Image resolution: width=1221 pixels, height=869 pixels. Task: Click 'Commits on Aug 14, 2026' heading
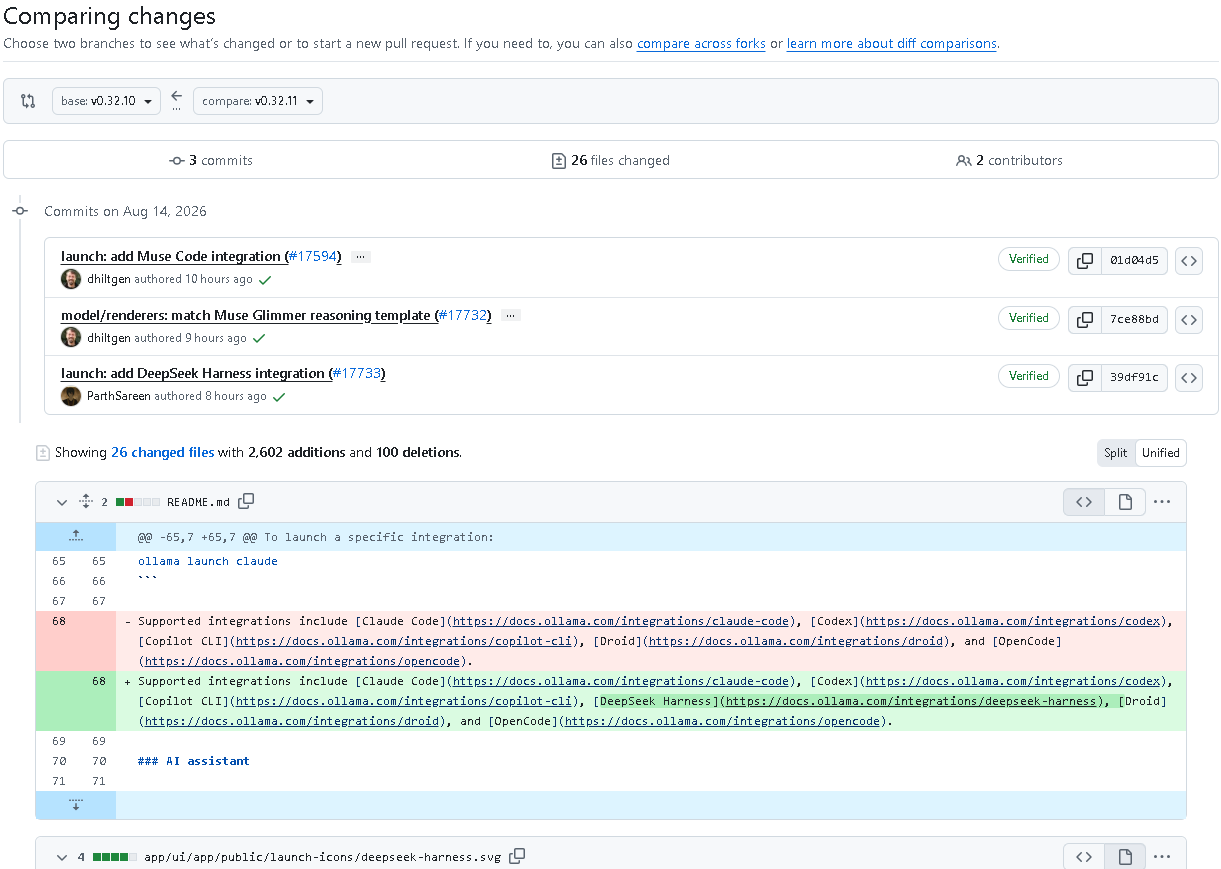tap(125, 211)
